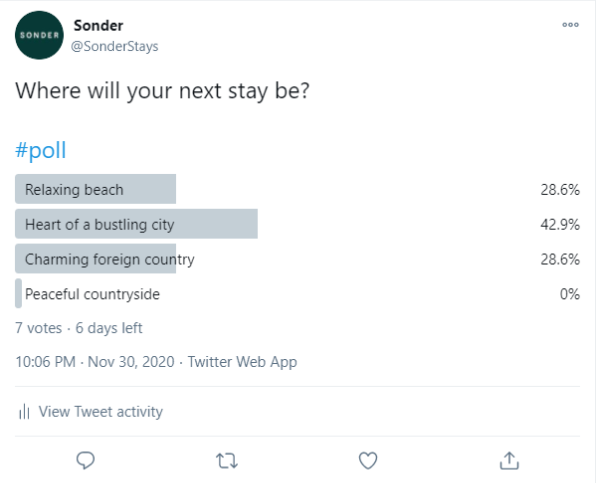
Task: Click the 7 votes count text
Action: point(38,328)
